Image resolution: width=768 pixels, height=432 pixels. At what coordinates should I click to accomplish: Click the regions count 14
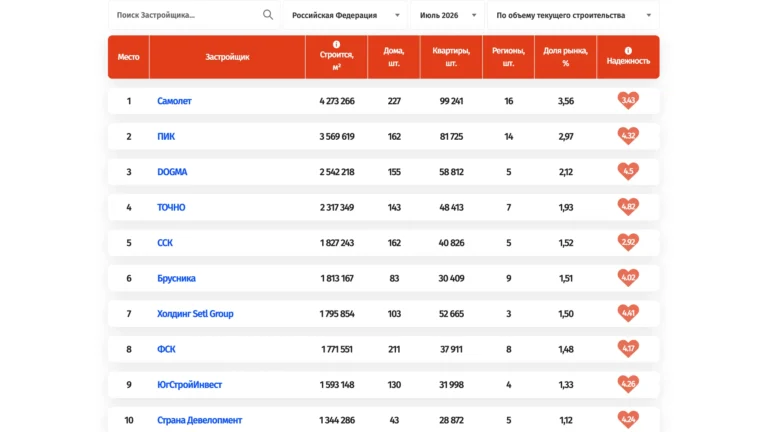[x=508, y=137]
